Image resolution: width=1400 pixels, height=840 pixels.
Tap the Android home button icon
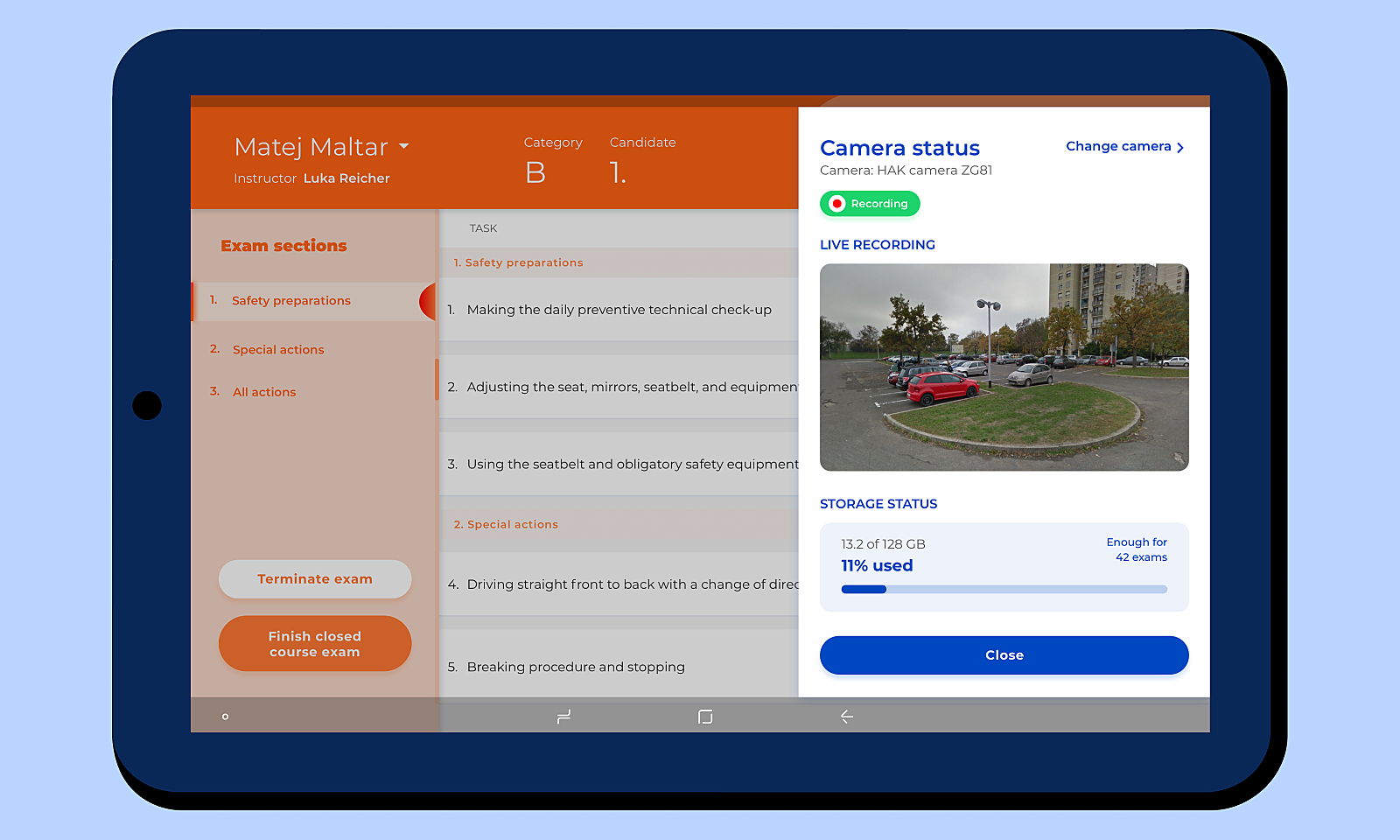pos(705,717)
